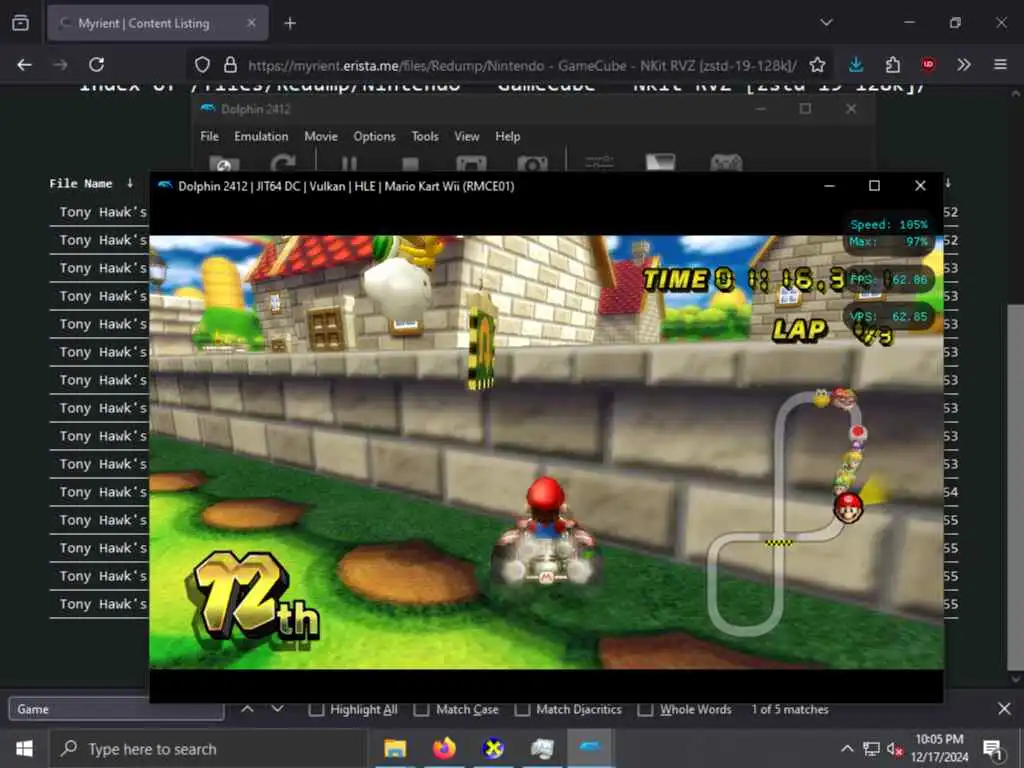The image size is (1024, 768).
Task: Toggle fullscreen icon in Dolphin toolbar
Action: pos(471,165)
